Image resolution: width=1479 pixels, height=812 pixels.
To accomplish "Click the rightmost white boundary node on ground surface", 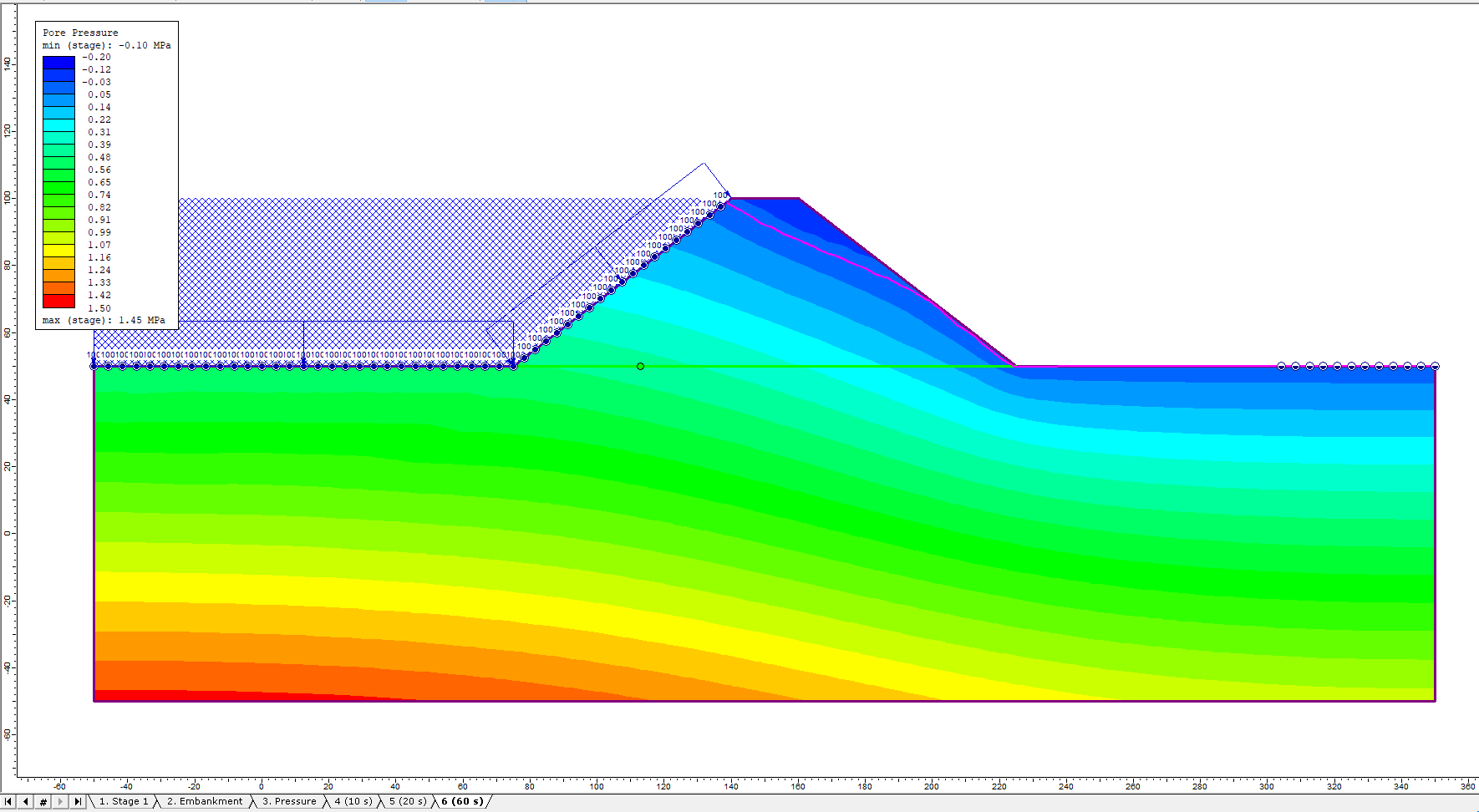I will coord(1435,366).
